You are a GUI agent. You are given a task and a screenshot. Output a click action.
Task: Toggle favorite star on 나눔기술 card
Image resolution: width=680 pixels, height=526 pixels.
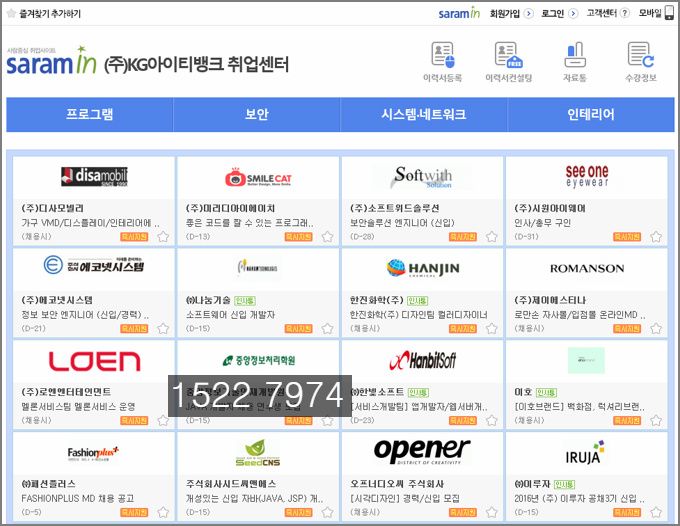[x=327, y=329]
